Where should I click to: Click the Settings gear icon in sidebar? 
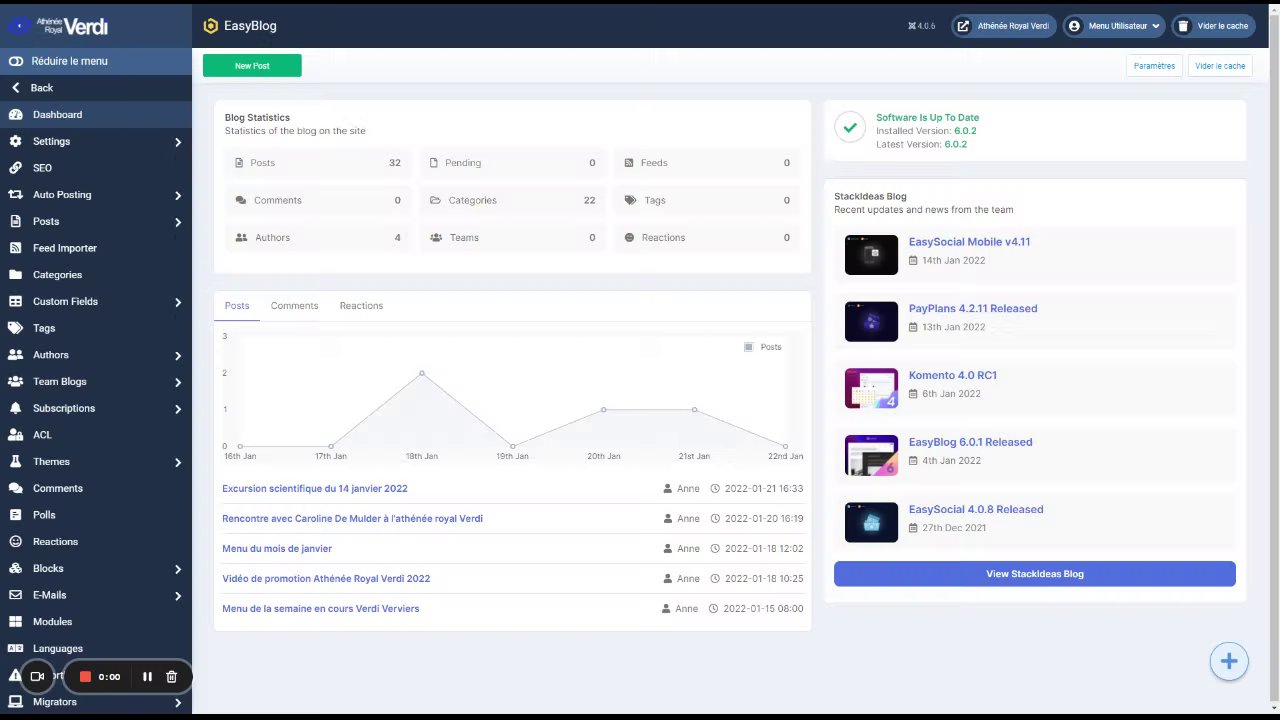15,141
